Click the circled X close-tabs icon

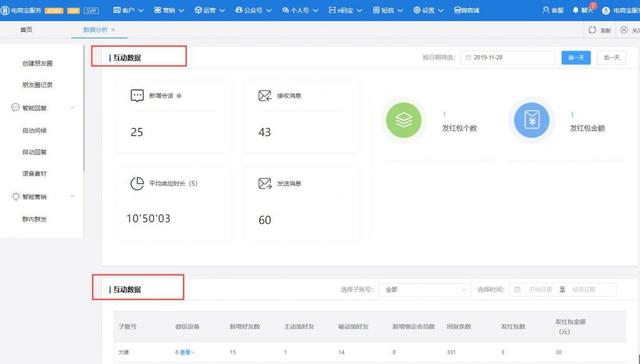tap(624, 30)
